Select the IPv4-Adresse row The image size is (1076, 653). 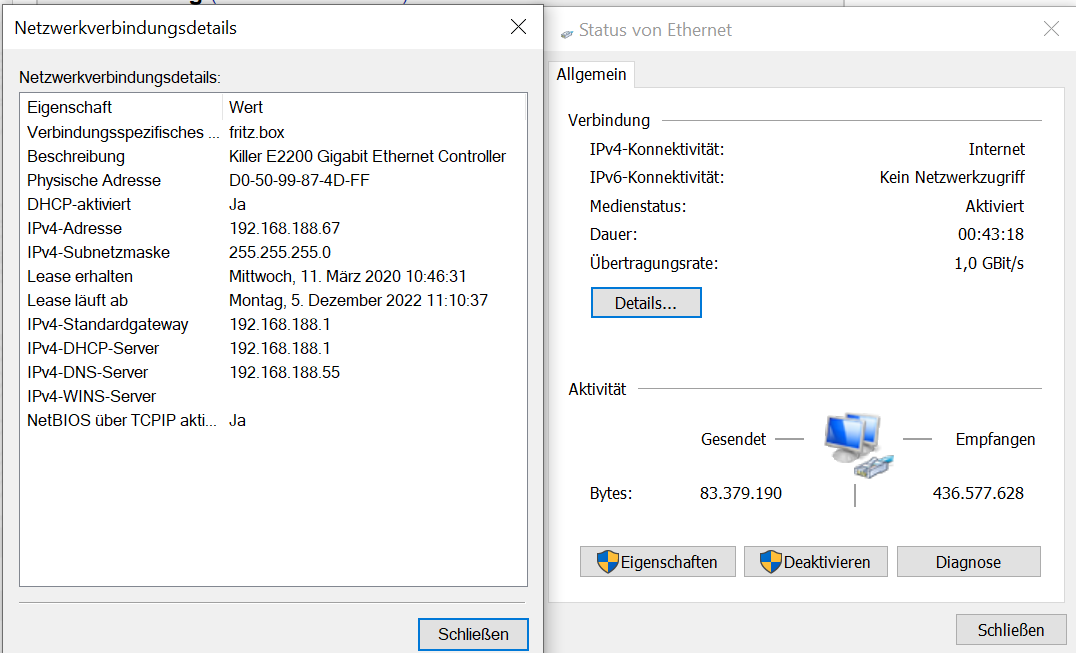273,228
